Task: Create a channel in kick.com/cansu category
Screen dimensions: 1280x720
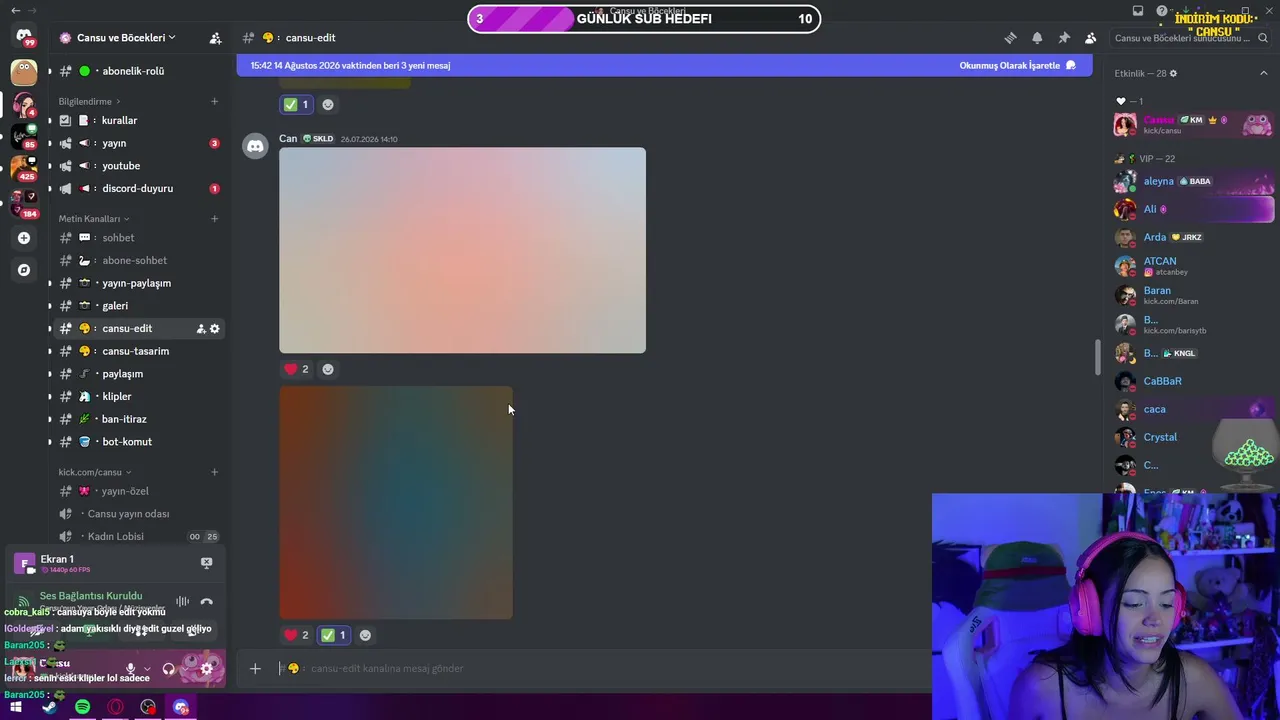Action: tap(214, 472)
